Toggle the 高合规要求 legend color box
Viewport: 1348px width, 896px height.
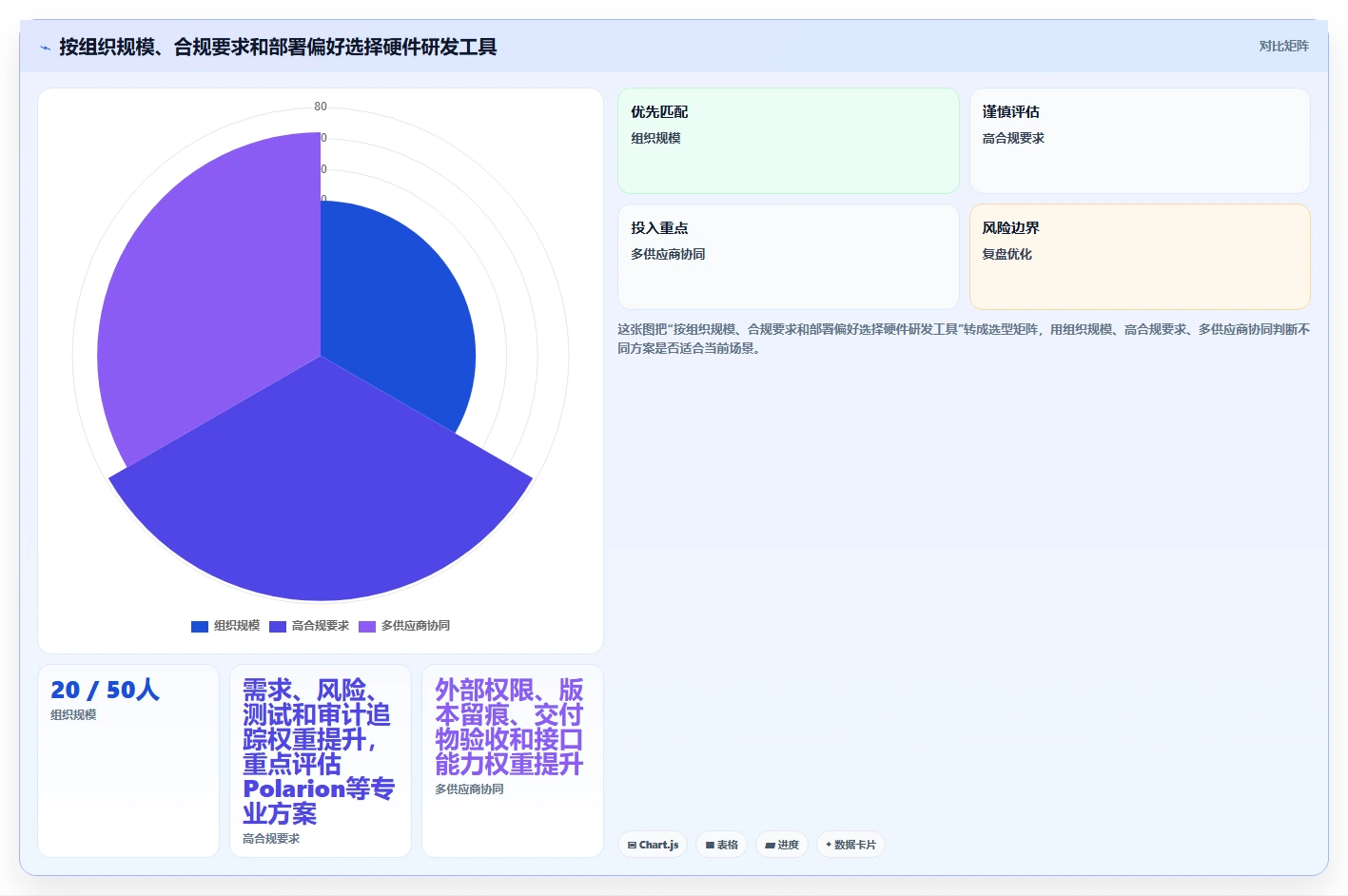pyautogui.click(x=278, y=626)
